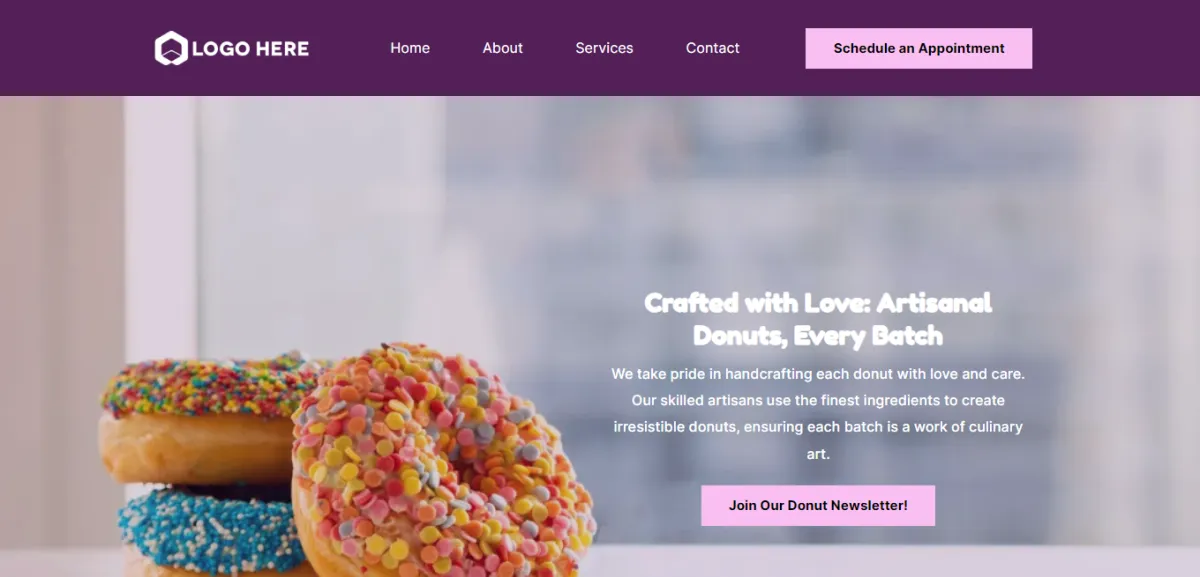Click the word 'art.' ending the paragraph
1200x577 pixels.
(x=818, y=454)
